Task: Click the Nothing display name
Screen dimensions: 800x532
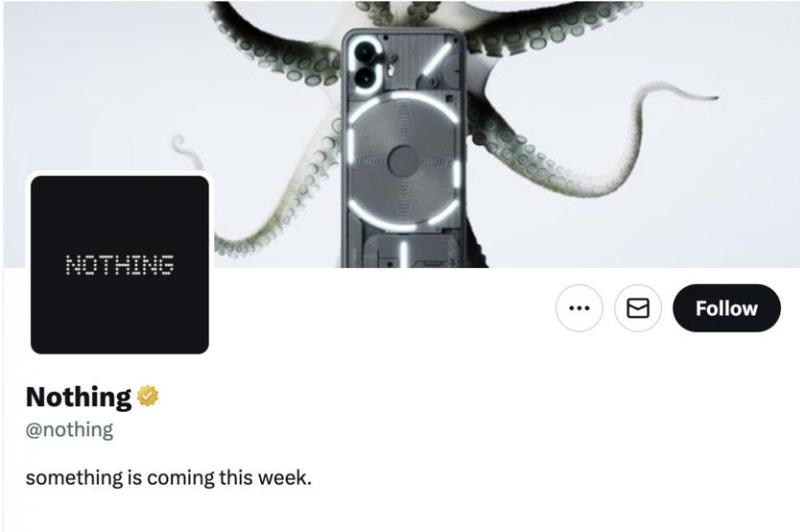Action: pyautogui.click(x=78, y=397)
